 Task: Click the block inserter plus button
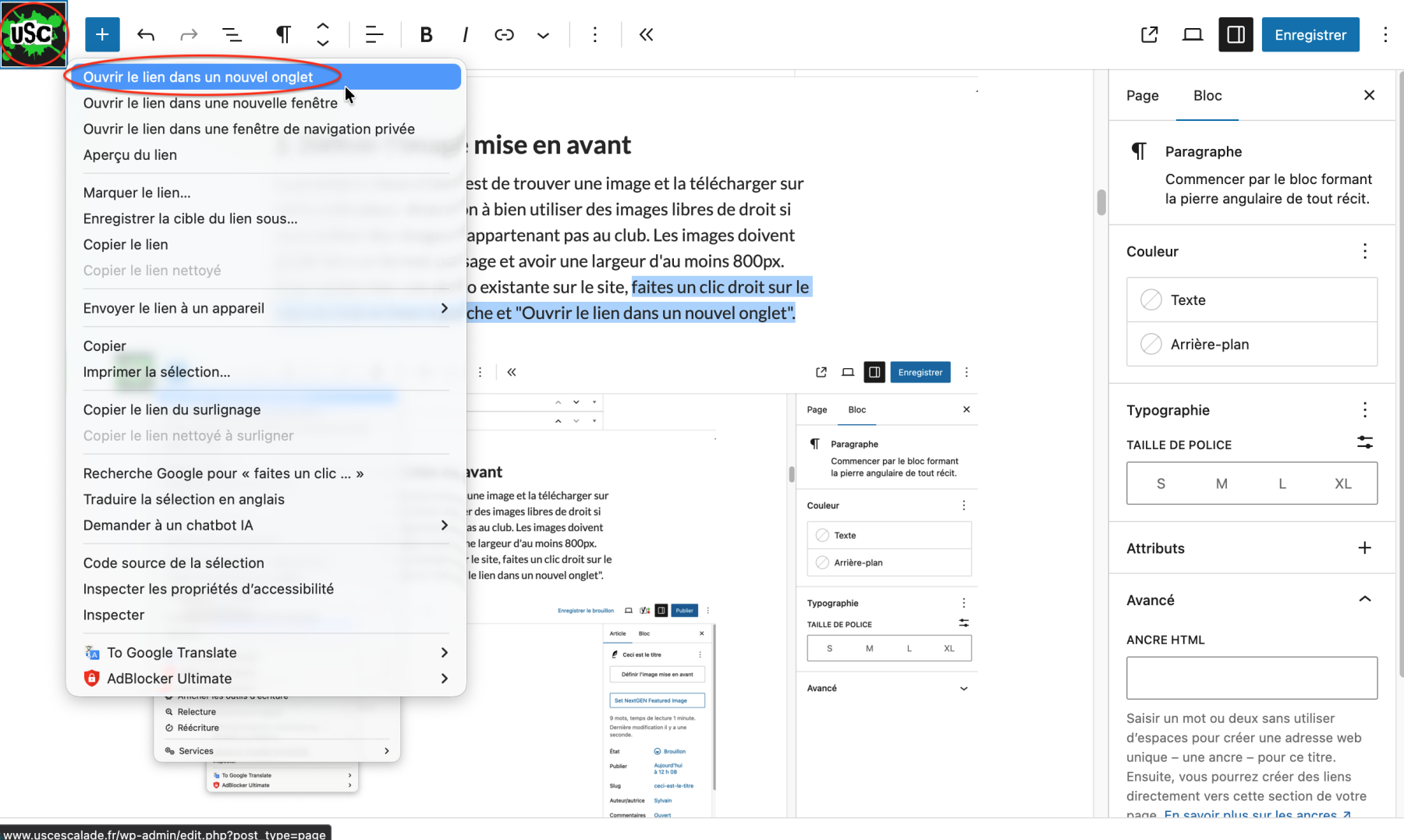pyautogui.click(x=102, y=34)
